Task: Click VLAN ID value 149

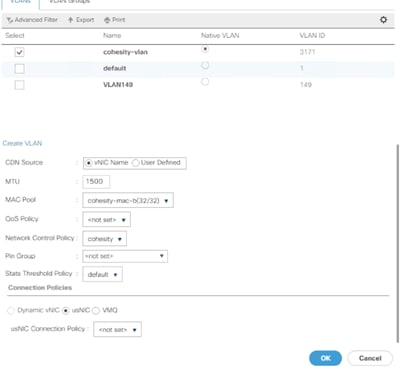Action: [x=306, y=85]
